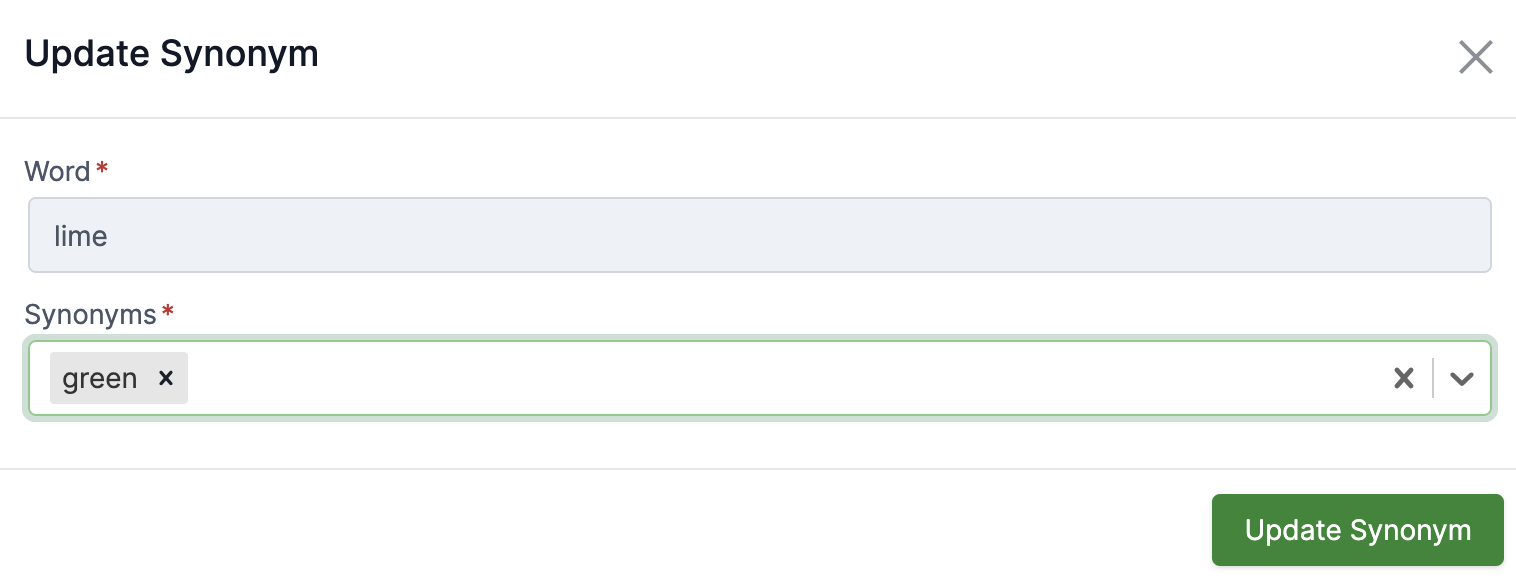This screenshot has width=1516, height=580.
Task: Click the divider line above the footer
Action: pyautogui.click(x=758, y=469)
